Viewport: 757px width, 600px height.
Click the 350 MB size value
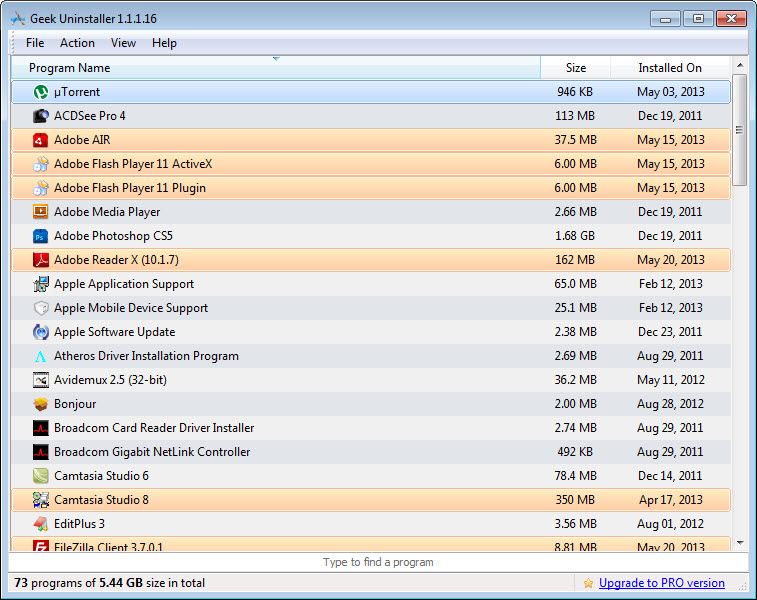[575, 500]
